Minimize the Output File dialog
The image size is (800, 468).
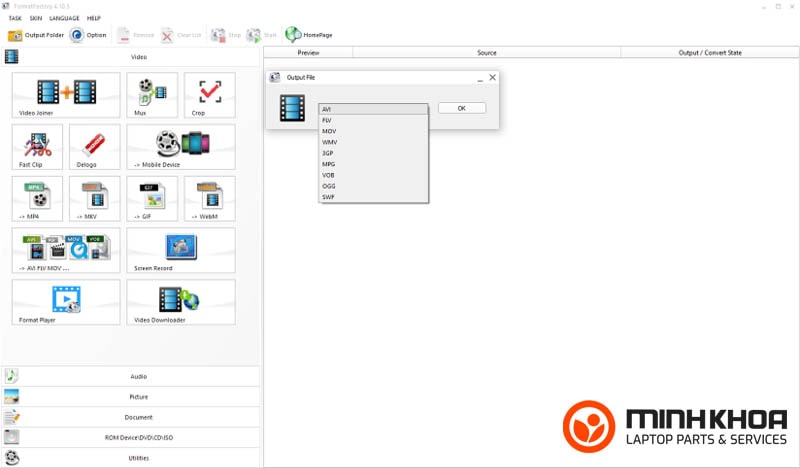click(480, 78)
